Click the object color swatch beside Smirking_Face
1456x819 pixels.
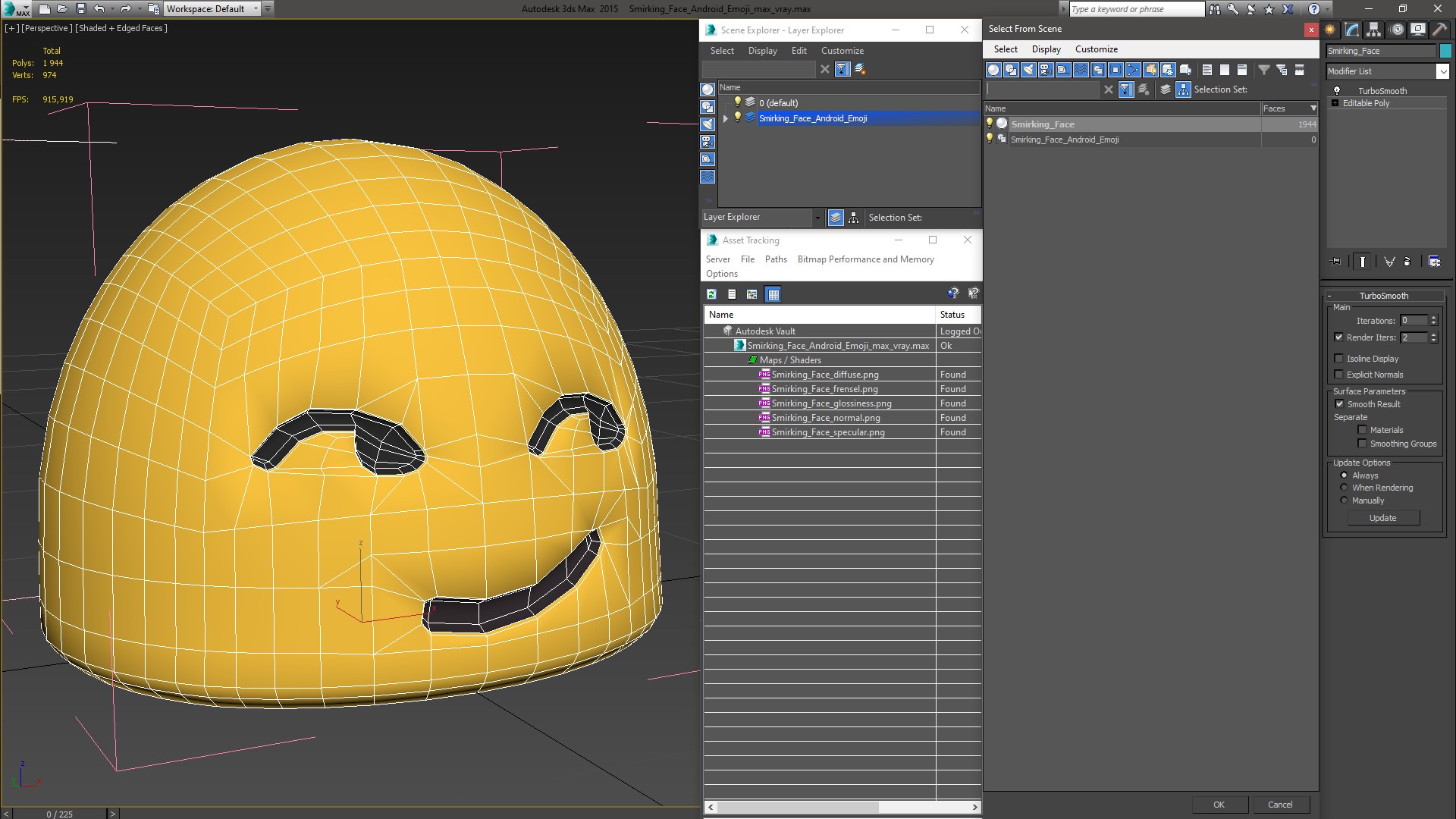coord(1445,51)
